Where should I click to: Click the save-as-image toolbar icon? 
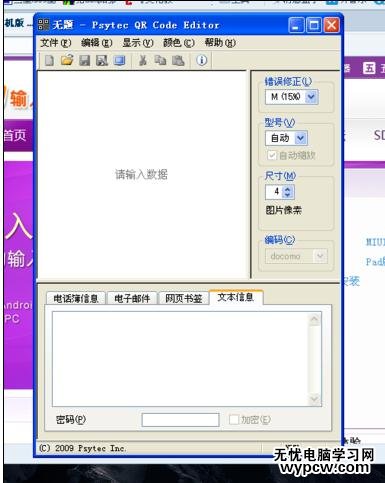[x=102, y=61]
